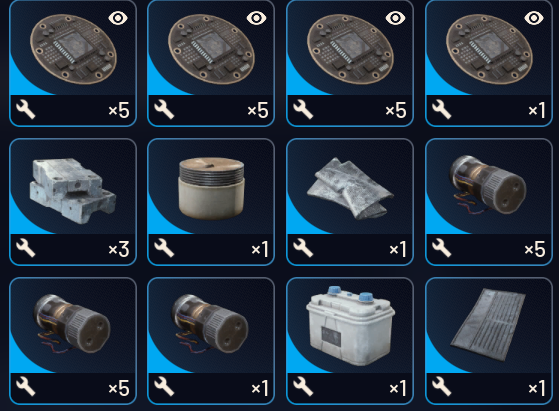559x411 pixels.
Task: Select the gray metal block x3 item
Action: [x=73, y=202]
